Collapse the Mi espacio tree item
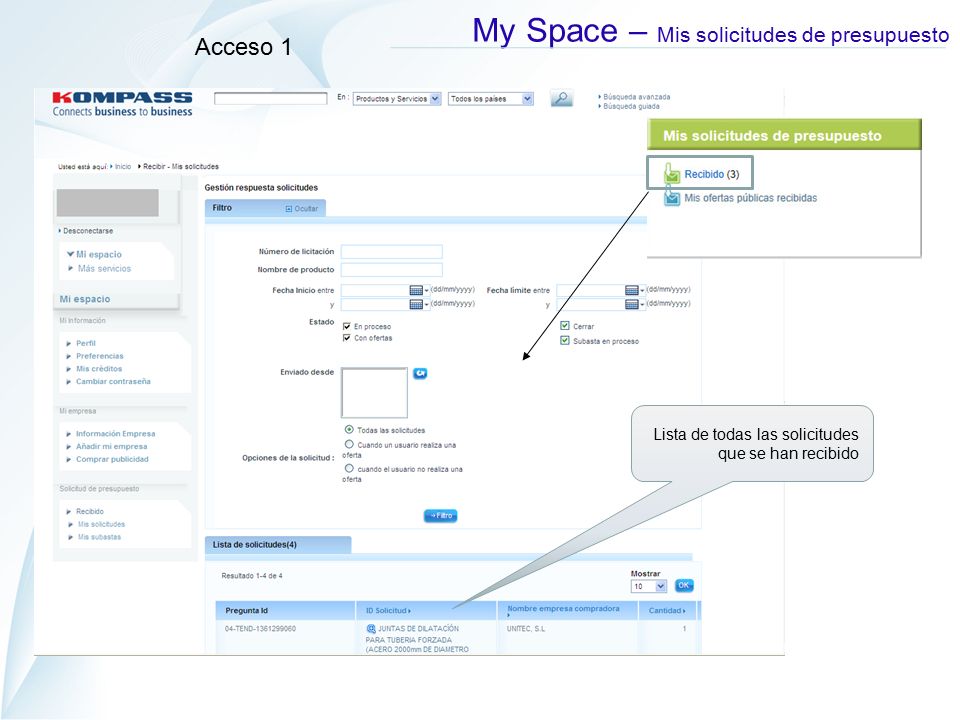The height and width of the screenshot is (720, 960). click(70, 254)
